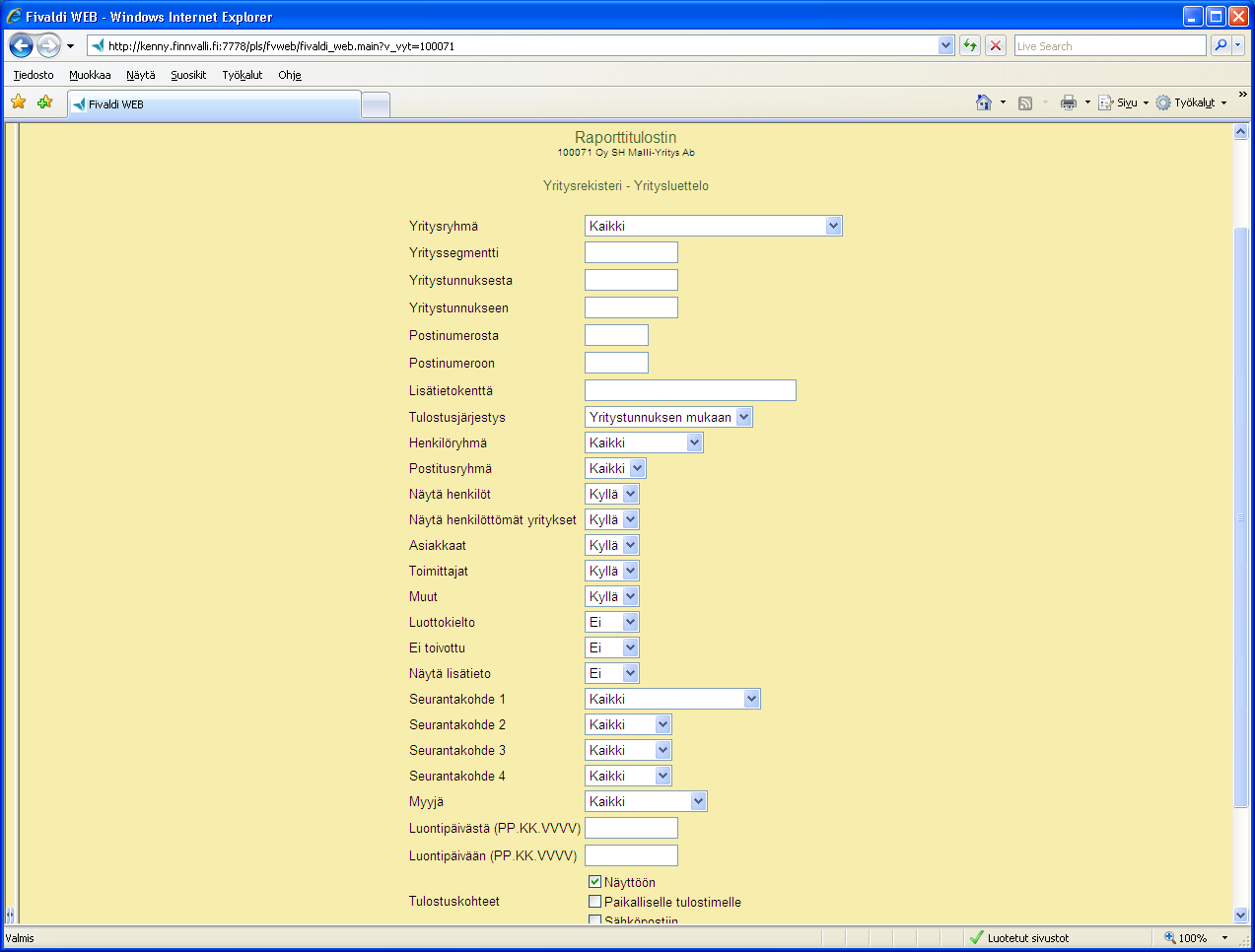Image resolution: width=1255 pixels, height=952 pixels.
Task: Click the RSS feeds icon
Action: [x=1025, y=102]
